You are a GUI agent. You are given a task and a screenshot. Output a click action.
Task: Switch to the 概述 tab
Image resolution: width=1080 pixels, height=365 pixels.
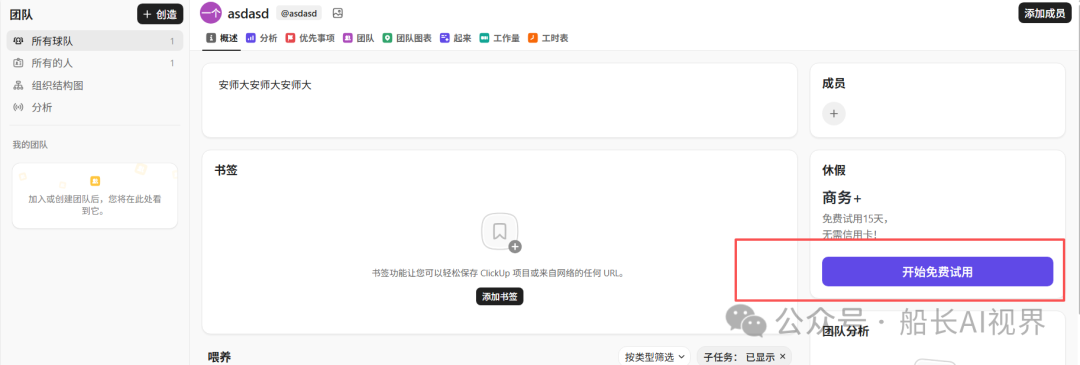pyautogui.click(x=222, y=39)
